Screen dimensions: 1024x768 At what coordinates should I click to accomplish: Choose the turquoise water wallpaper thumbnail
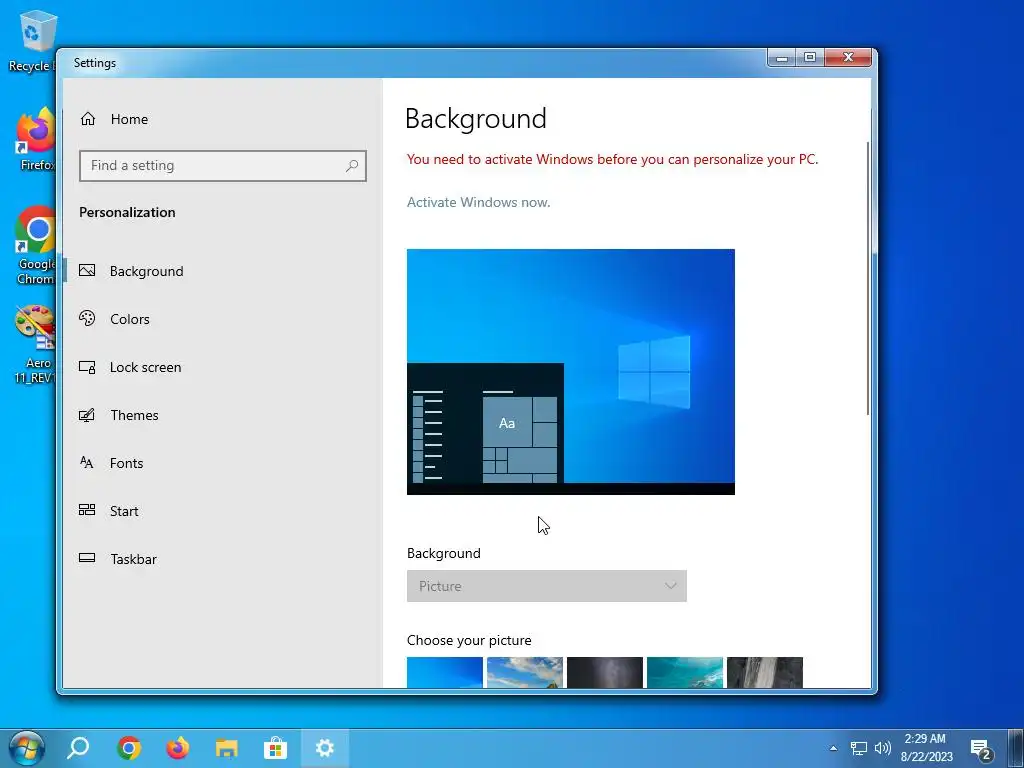(684, 672)
